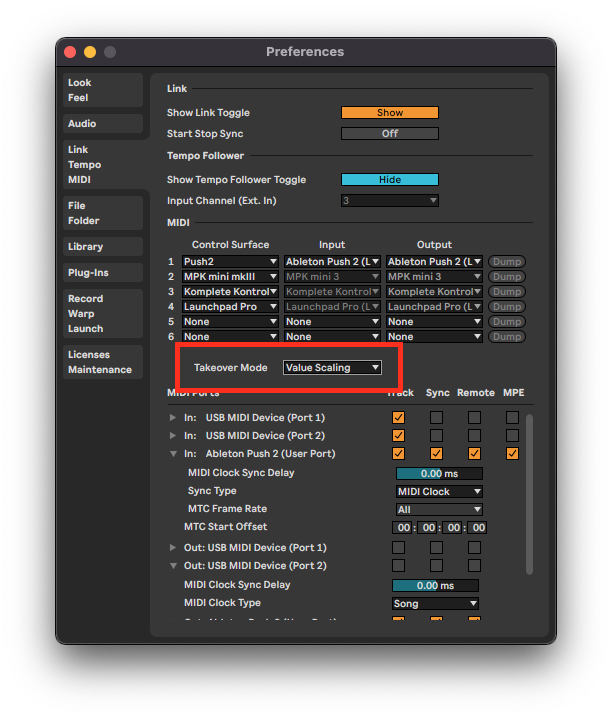612x718 pixels.
Task: Collapse In: Ableton Push 2 (User Port)
Action: tap(173, 454)
